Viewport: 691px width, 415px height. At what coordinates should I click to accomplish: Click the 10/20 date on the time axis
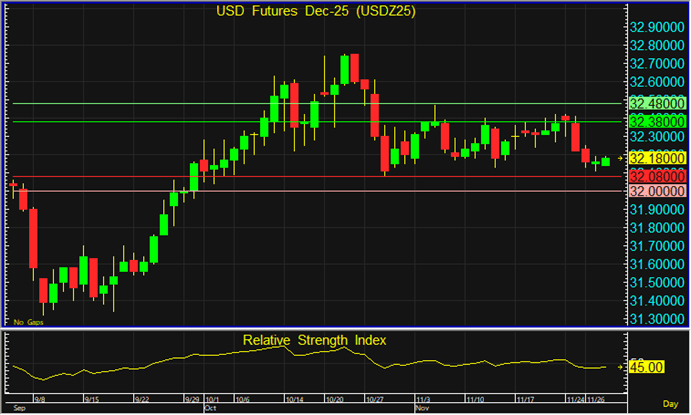(335, 398)
